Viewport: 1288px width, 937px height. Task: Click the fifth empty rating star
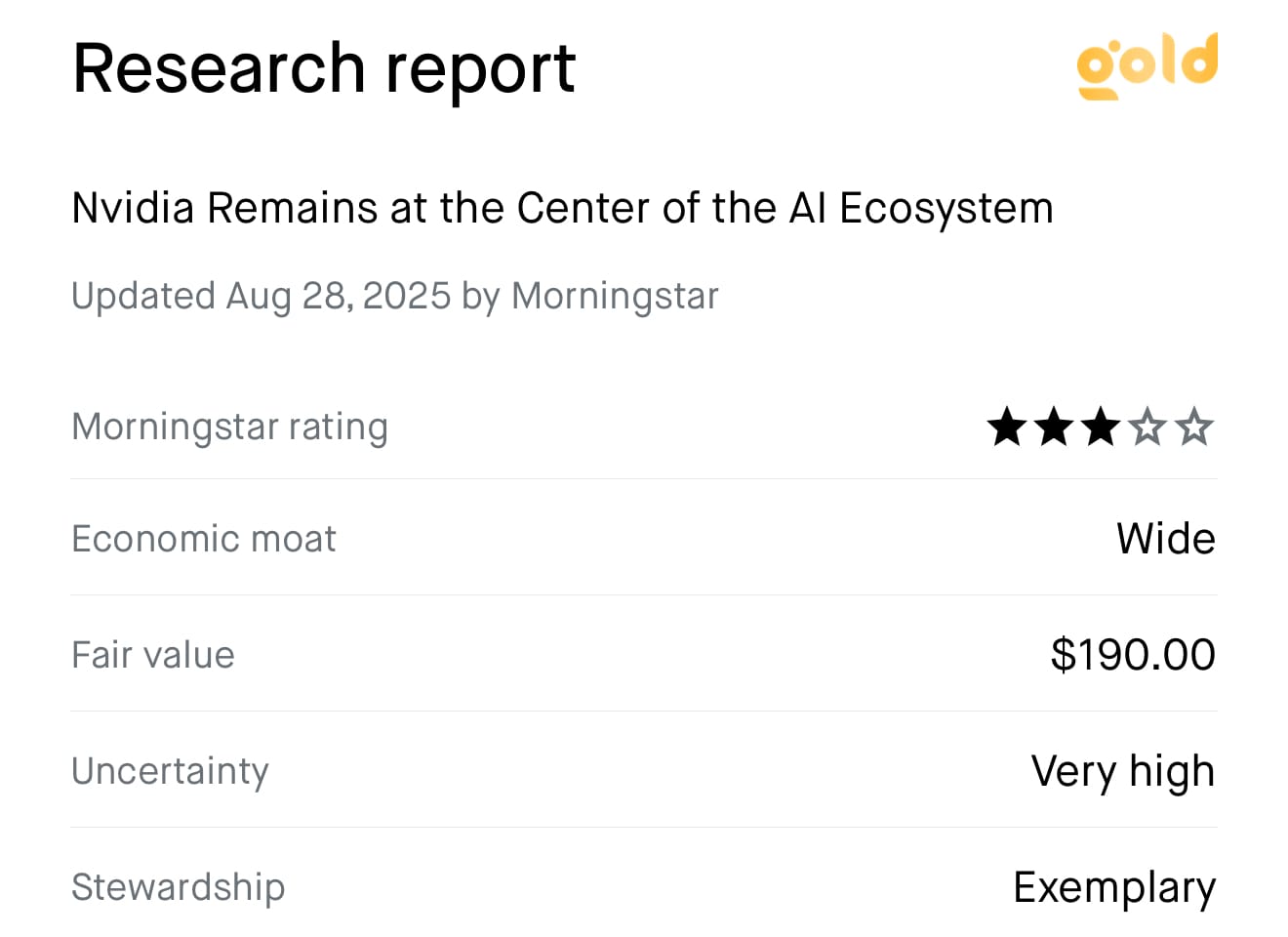1194,428
